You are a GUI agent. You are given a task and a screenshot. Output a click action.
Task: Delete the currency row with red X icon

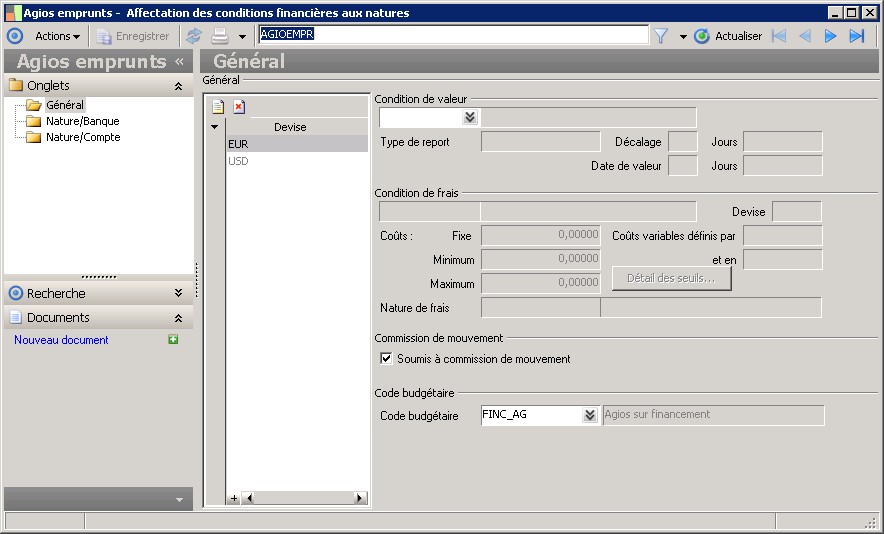coord(239,107)
